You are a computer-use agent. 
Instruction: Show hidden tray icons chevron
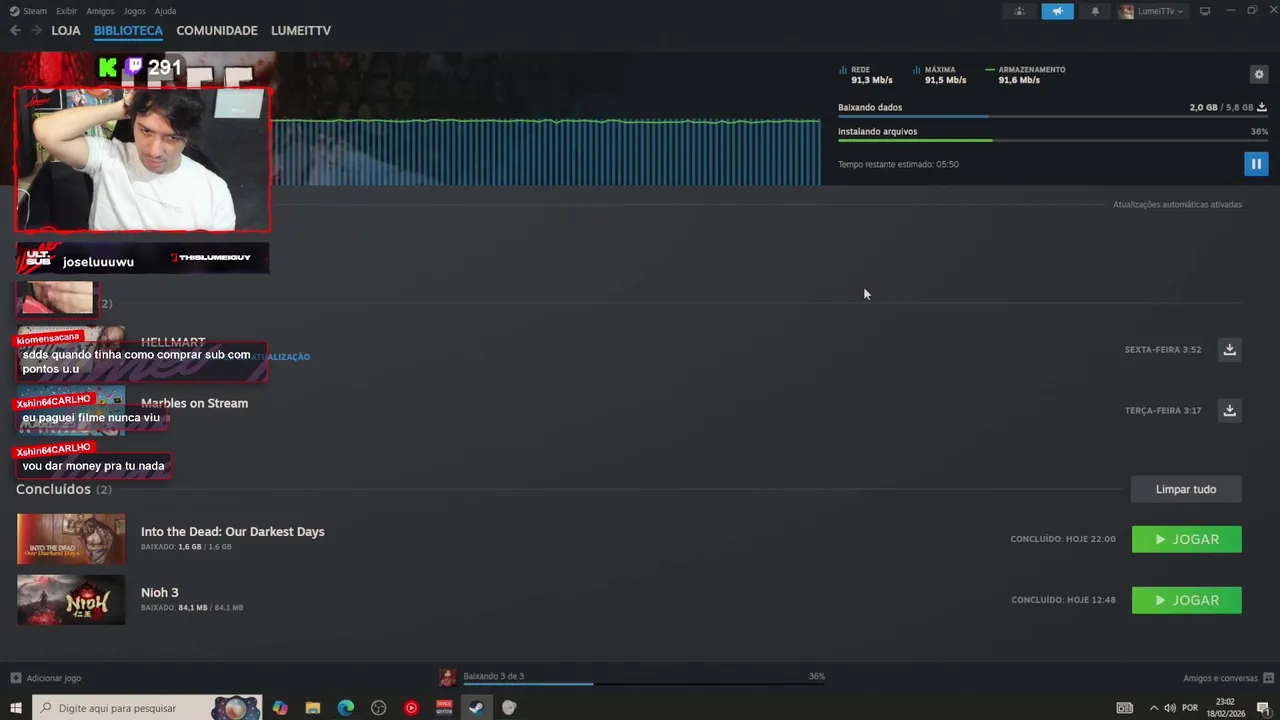pyautogui.click(x=1153, y=708)
